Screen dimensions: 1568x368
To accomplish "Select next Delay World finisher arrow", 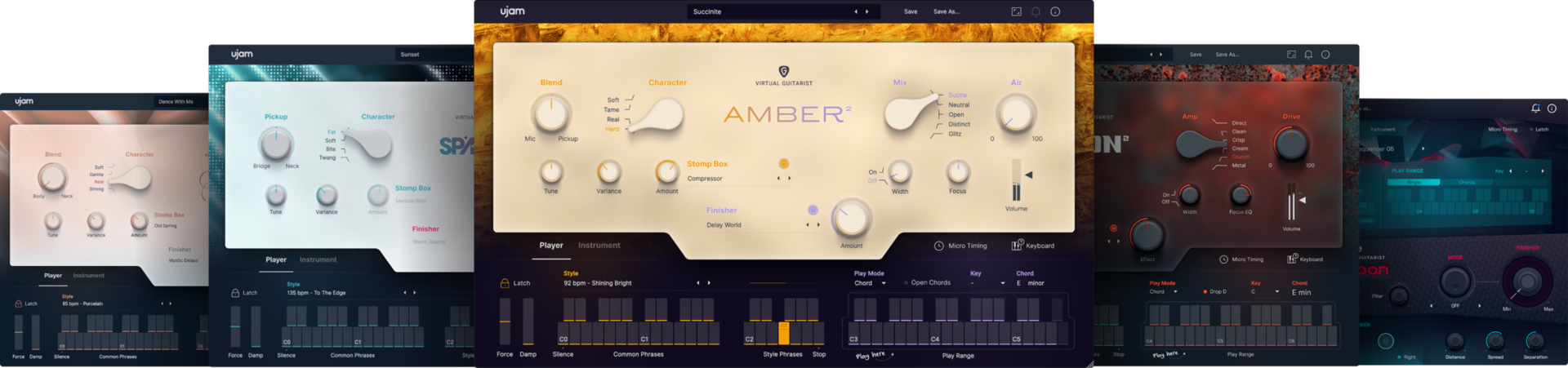I will [x=818, y=225].
